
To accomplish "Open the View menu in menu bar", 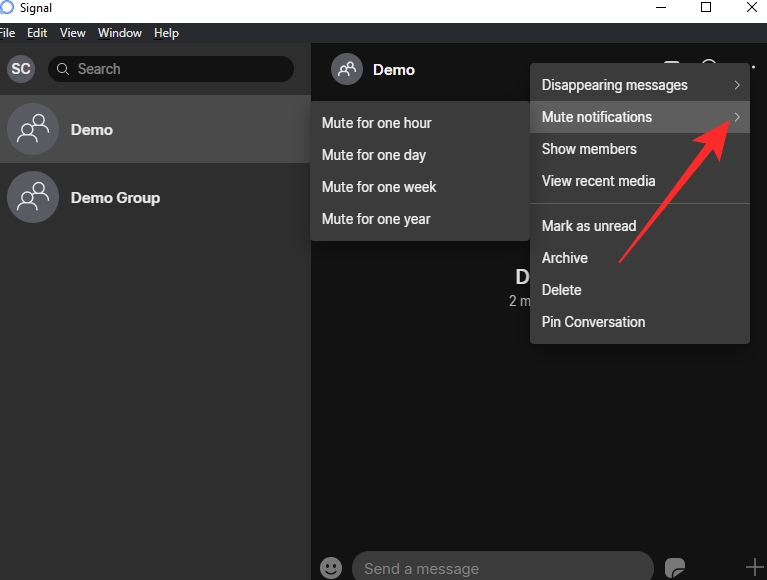I will tap(73, 33).
